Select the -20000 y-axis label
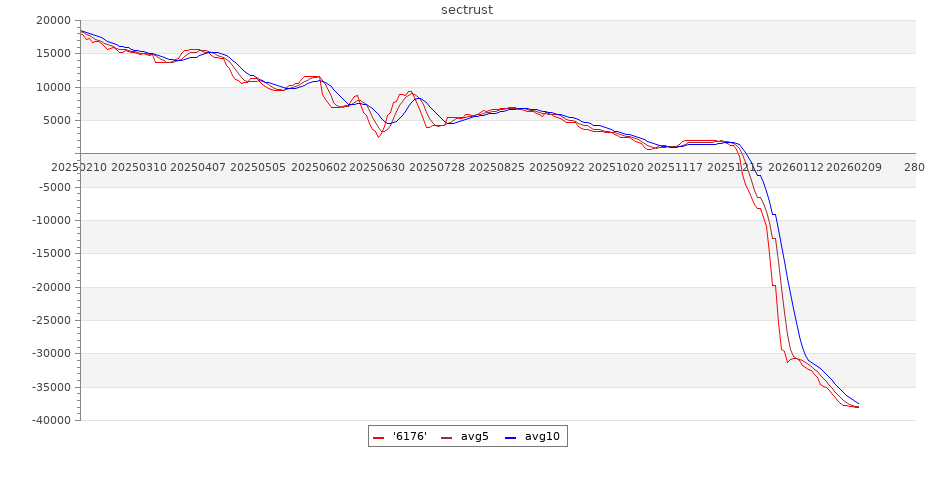This screenshot has width=935, height=500. click(x=49, y=287)
